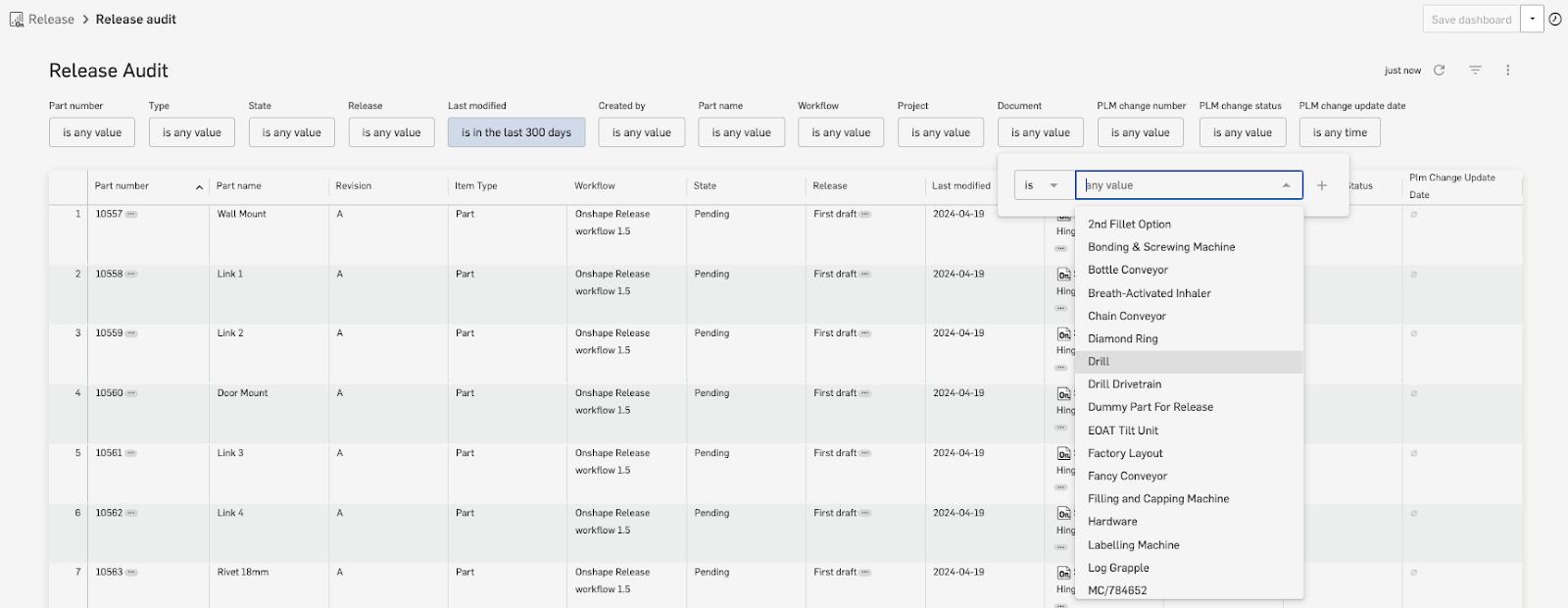This screenshot has height=608, width=1568.
Task: Open the 'is' condition dropdown
Action: pos(1041,185)
